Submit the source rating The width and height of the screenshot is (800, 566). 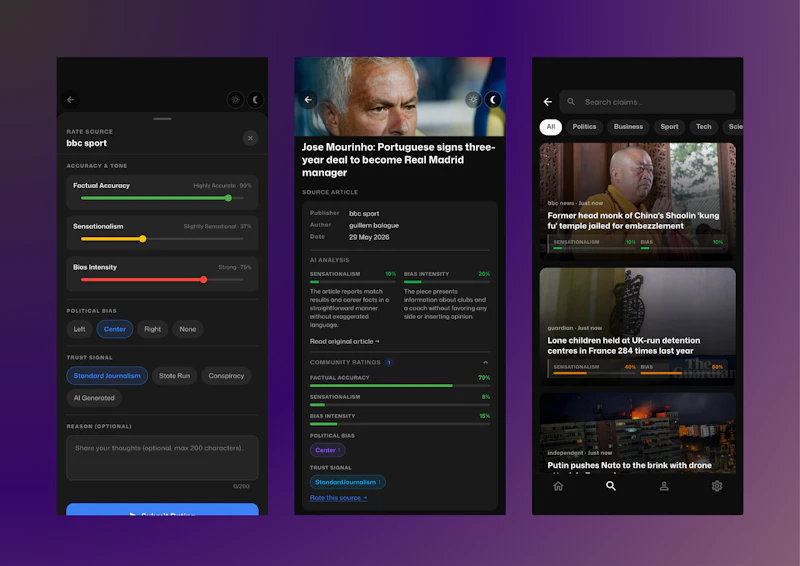tap(162, 509)
